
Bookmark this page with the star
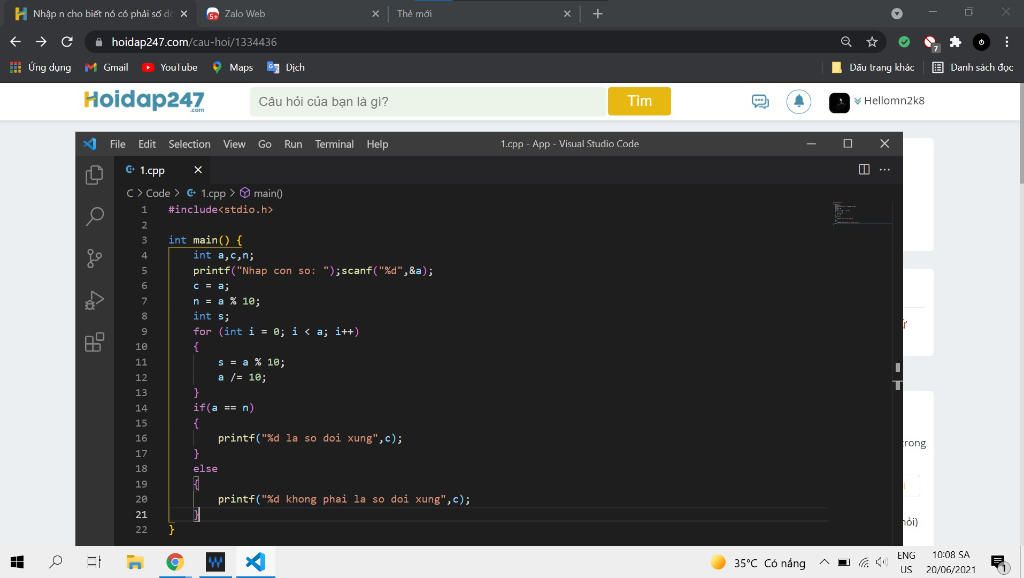click(x=872, y=42)
